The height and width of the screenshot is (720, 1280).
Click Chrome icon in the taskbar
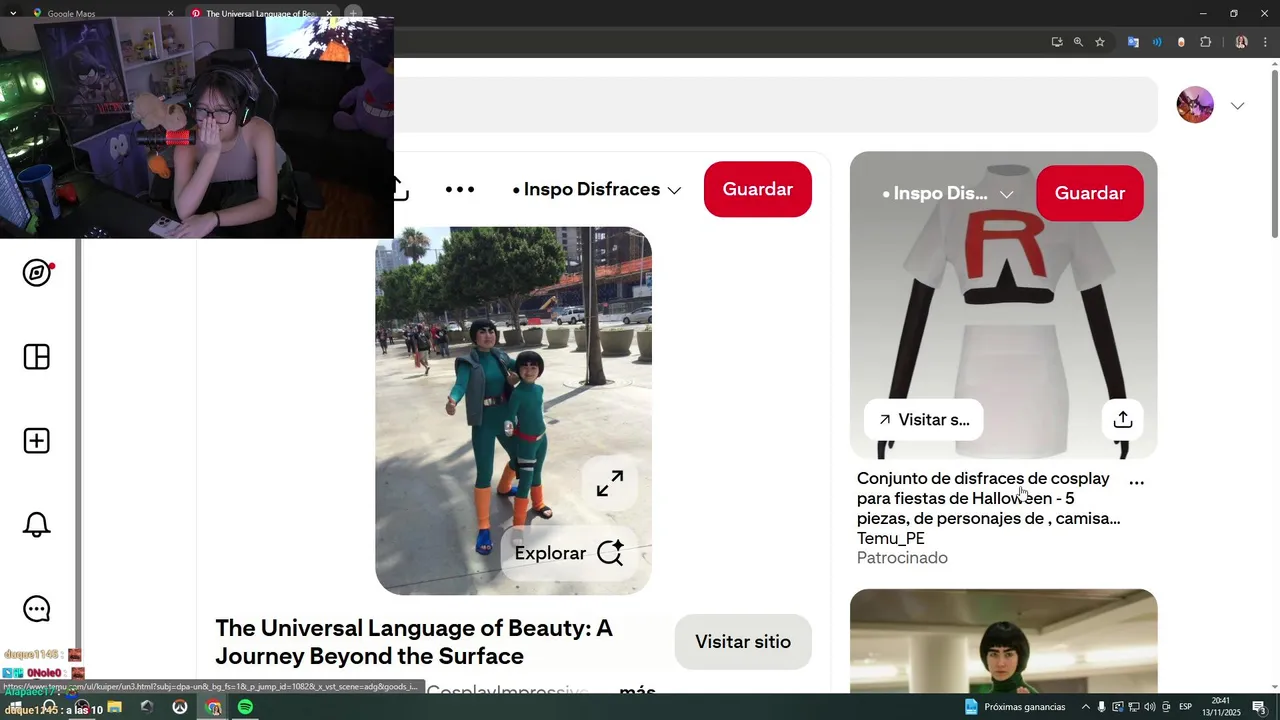[213, 707]
